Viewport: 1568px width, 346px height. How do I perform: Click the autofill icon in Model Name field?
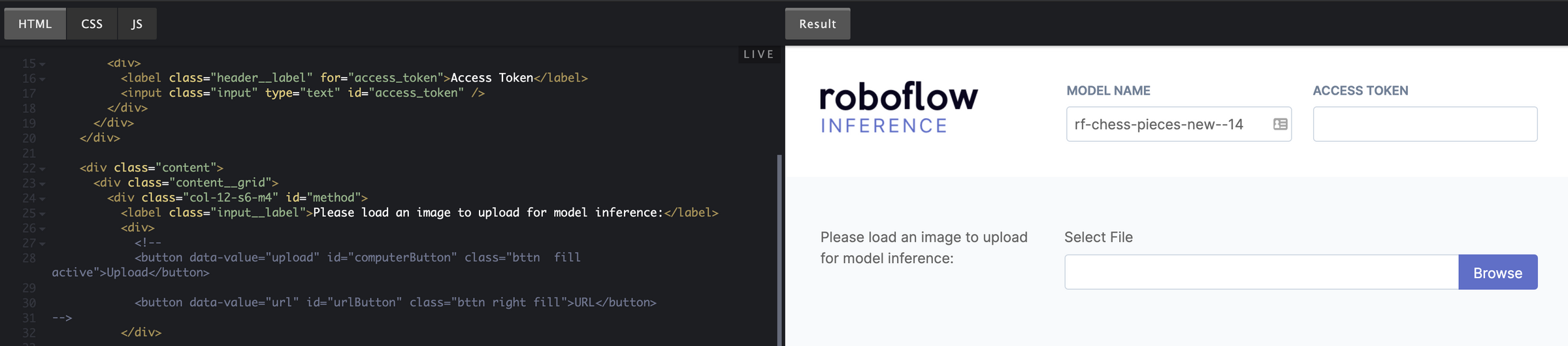(1280, 124)
